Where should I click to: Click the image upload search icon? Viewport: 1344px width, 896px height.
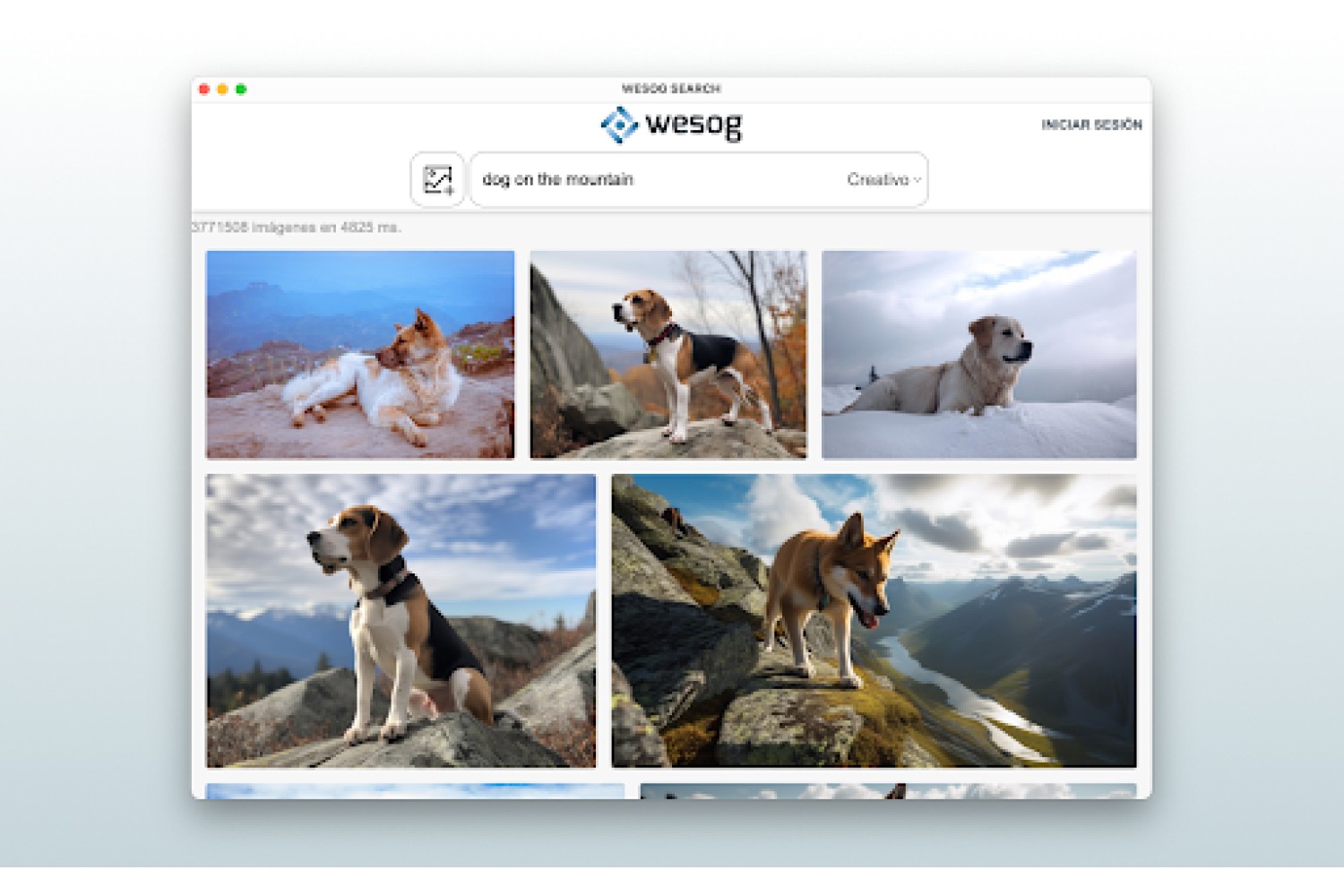(437, 179)
